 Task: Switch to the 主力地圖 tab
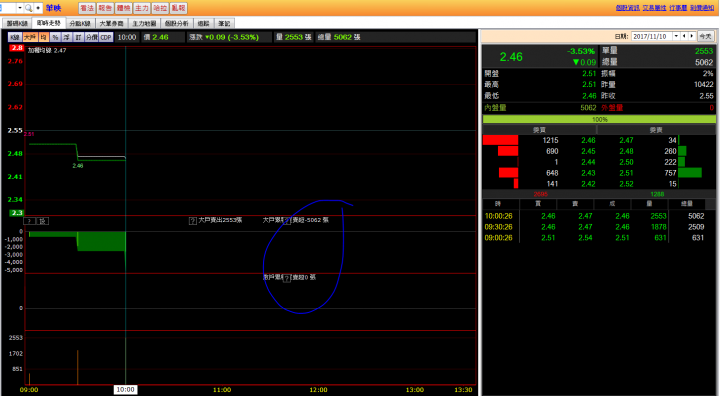coord(144,23)
